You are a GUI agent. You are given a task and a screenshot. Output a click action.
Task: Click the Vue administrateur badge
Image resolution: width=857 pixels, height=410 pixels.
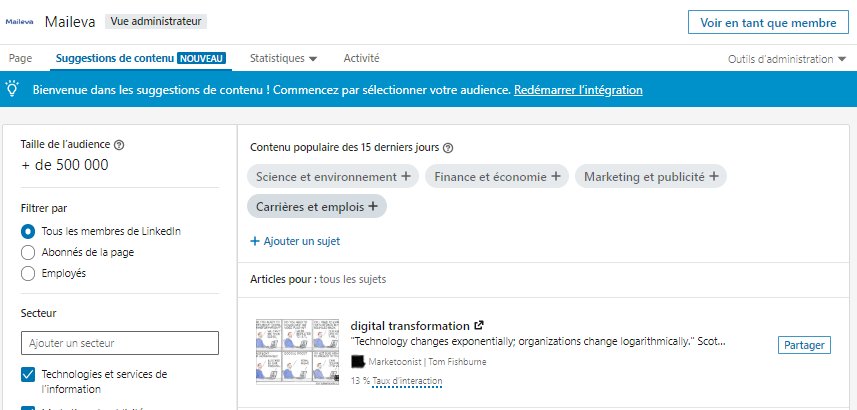click(x=156, y=22)
